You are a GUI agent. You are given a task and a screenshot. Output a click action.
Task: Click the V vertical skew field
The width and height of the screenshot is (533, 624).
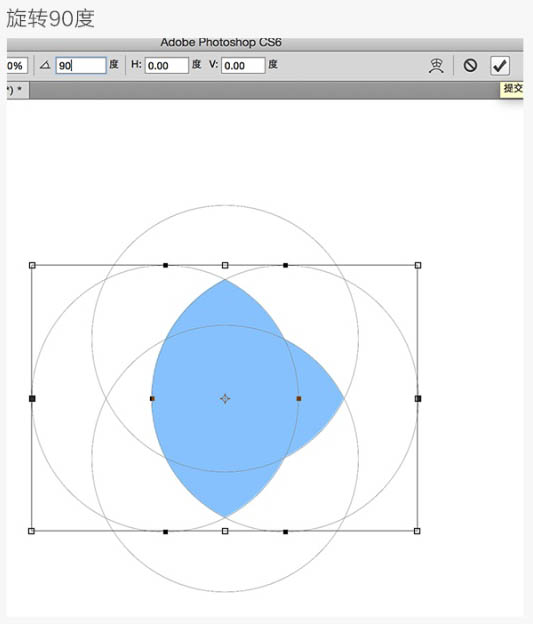[x=243, y=65]
